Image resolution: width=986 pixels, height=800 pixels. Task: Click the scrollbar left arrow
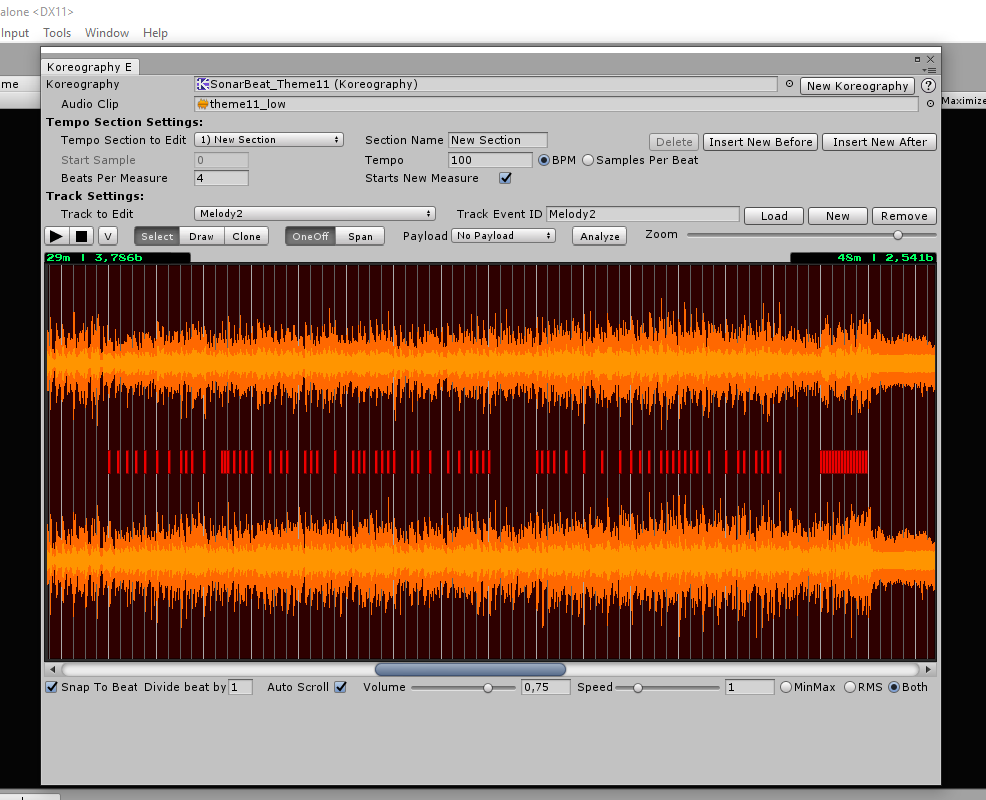(52, 669)
